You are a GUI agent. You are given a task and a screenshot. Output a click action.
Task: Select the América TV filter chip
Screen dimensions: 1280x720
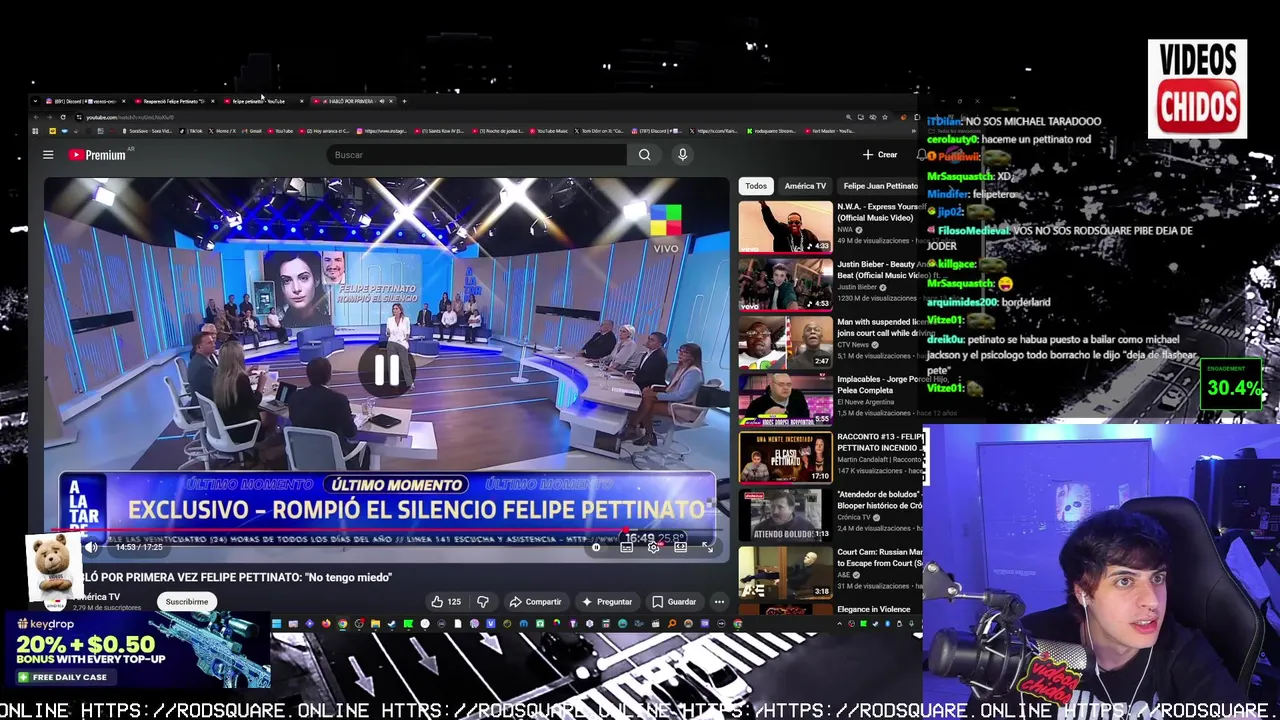click(x=805, y=186)
